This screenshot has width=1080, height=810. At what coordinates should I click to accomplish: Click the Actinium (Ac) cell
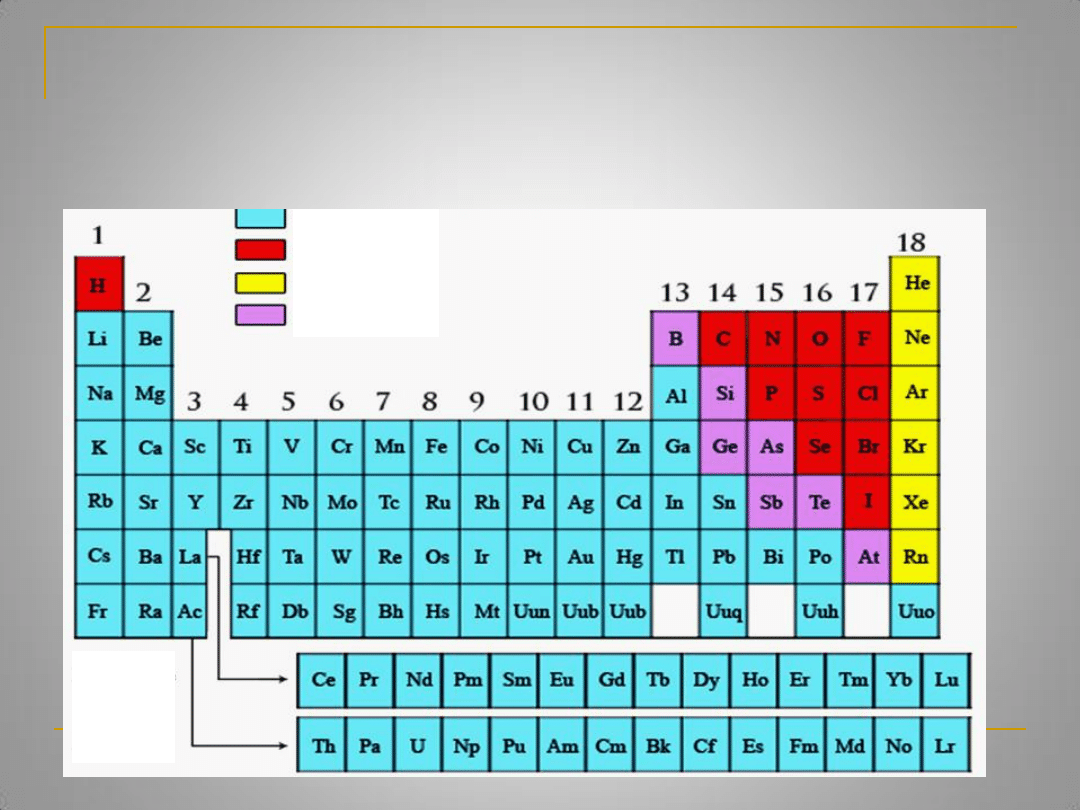[189, 611]
